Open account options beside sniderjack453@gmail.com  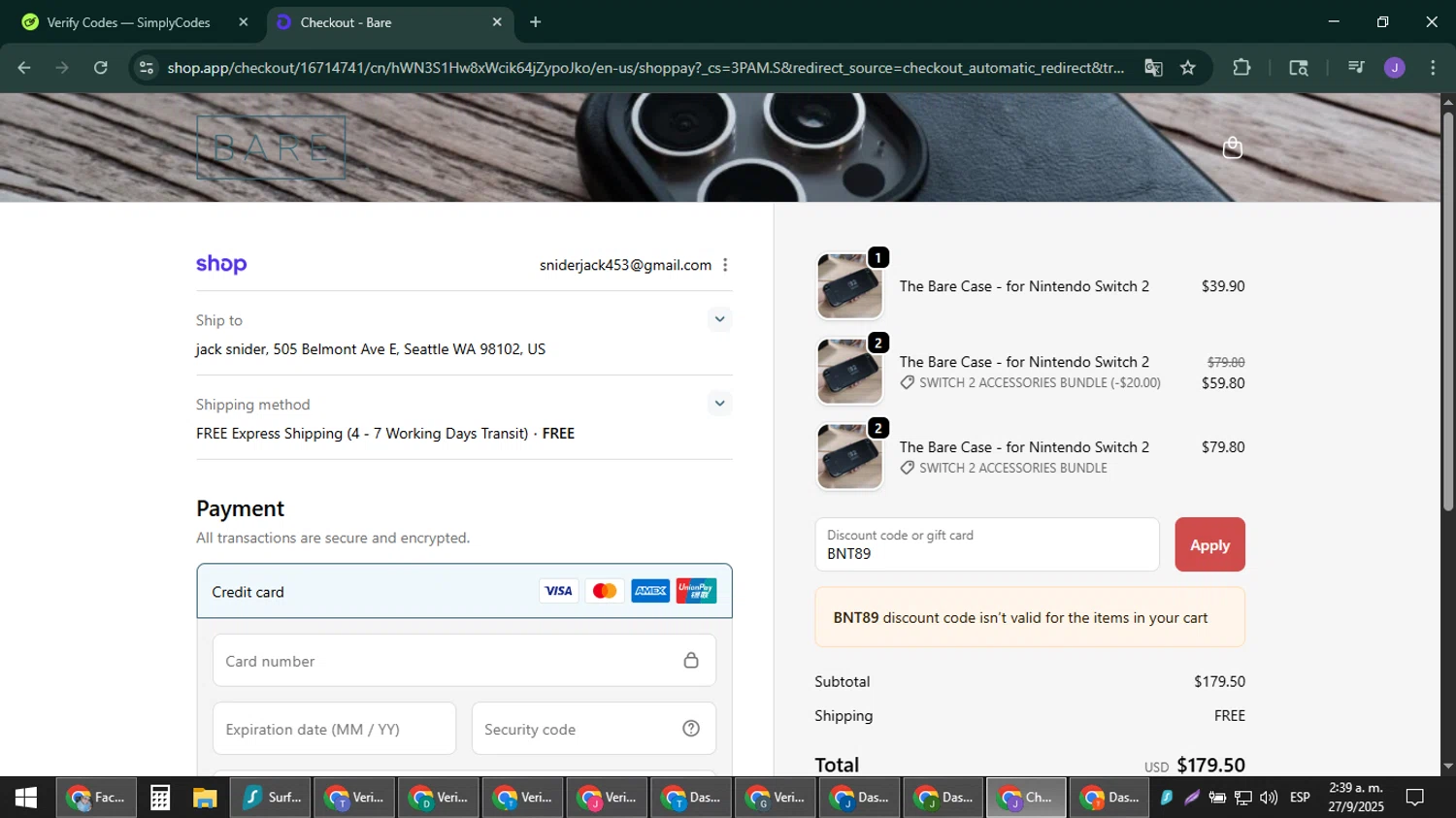pos(725,265)
